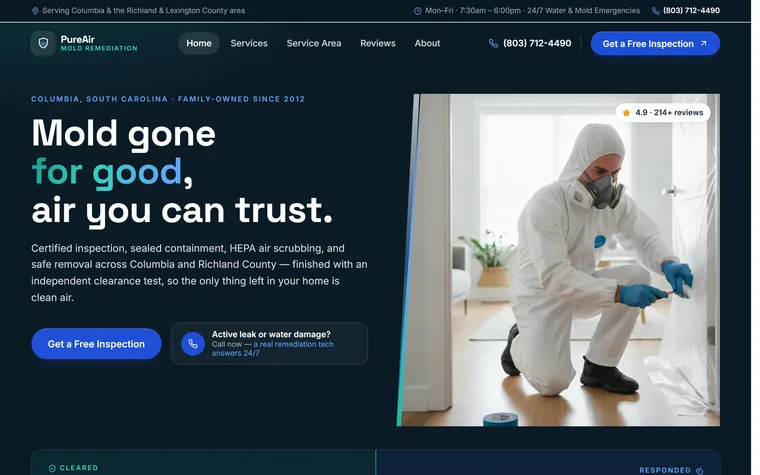Image resolution: width=760 pixels, height=475 pixels.
Task: Click 'COLUMBIA, SOUTH CAROLINA · FAMILY-OWNED SINCE 2012' text
Action: click(168, 99)
